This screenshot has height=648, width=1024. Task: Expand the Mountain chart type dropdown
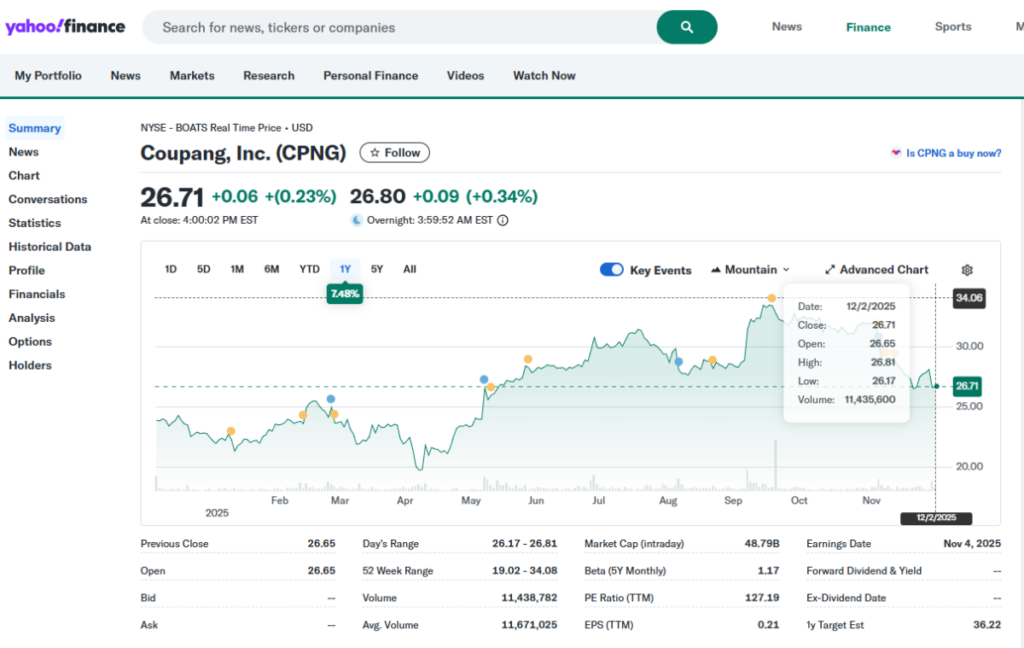(750, 270)
